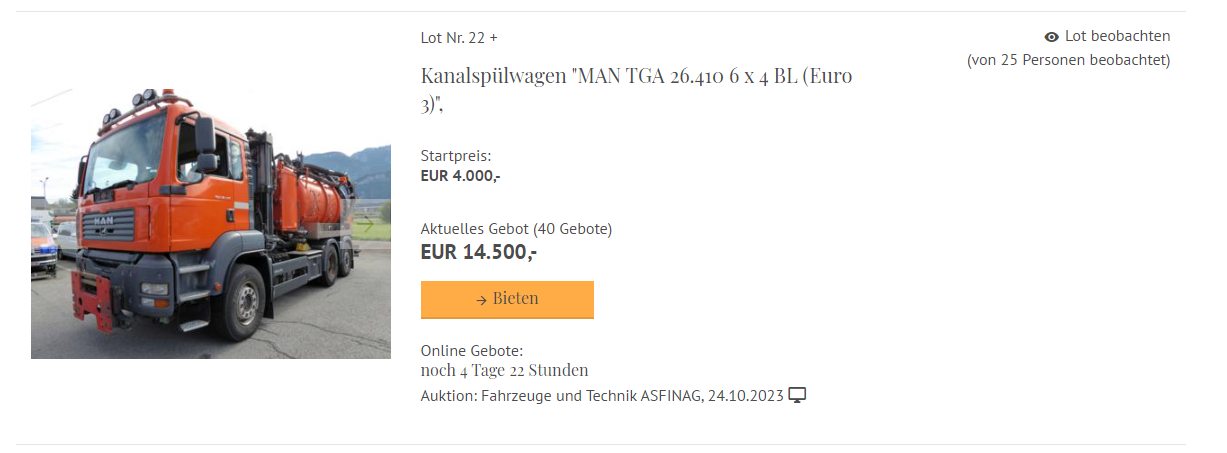Click the orange Bieten button
Viewport: 1227px width, 453px height.
click(507, 299)
